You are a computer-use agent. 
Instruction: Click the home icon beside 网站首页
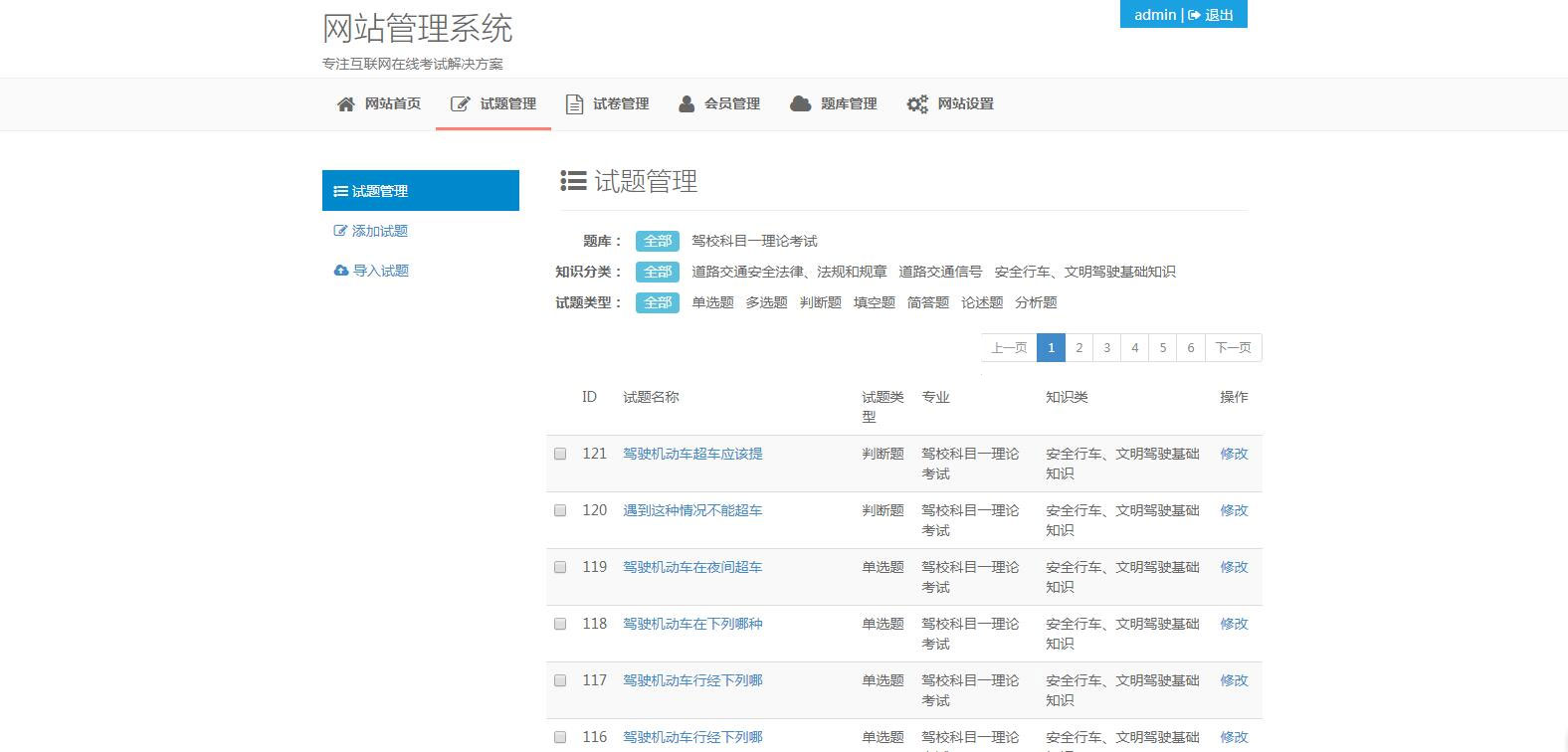[345, 104]
